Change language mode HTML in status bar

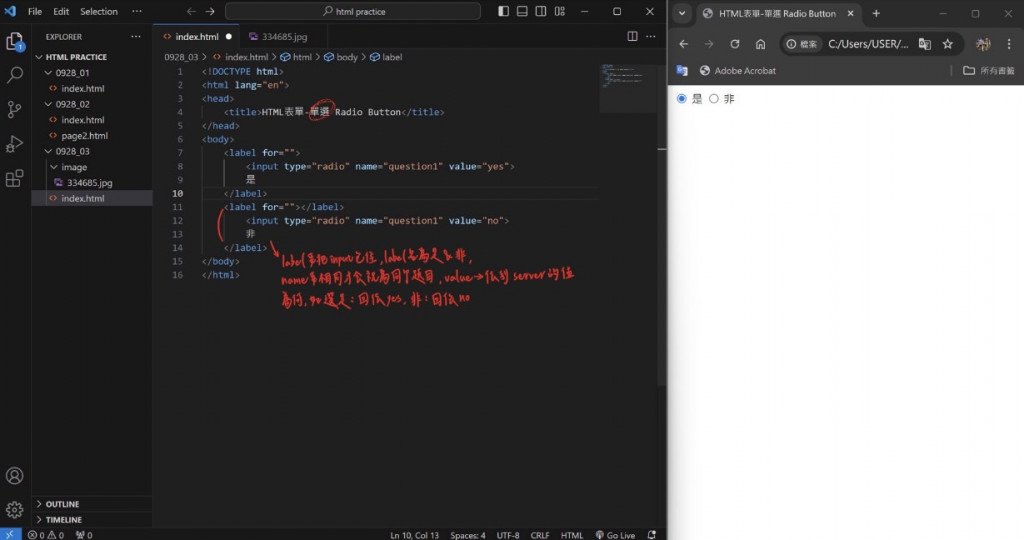(x=571, y=535)
